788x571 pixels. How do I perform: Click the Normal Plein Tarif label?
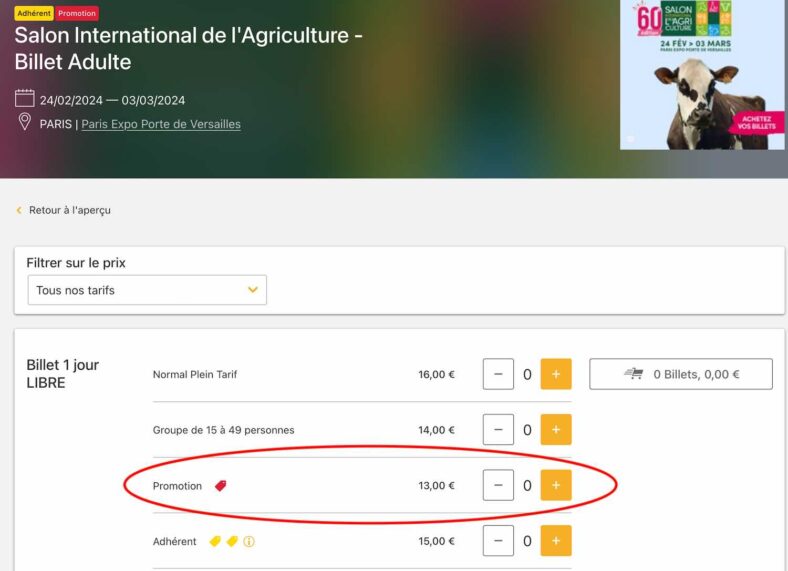click(195, 374)
